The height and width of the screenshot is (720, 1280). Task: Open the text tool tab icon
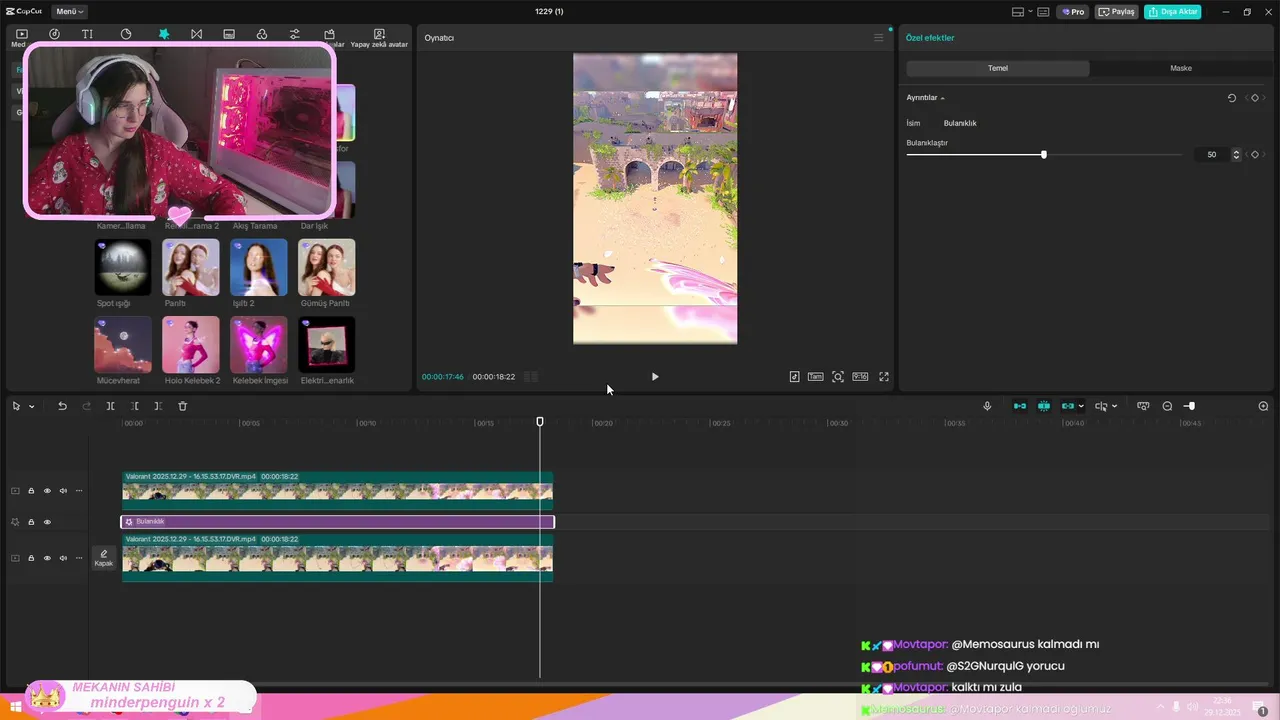pyautogui.click(x=87, y=34)
